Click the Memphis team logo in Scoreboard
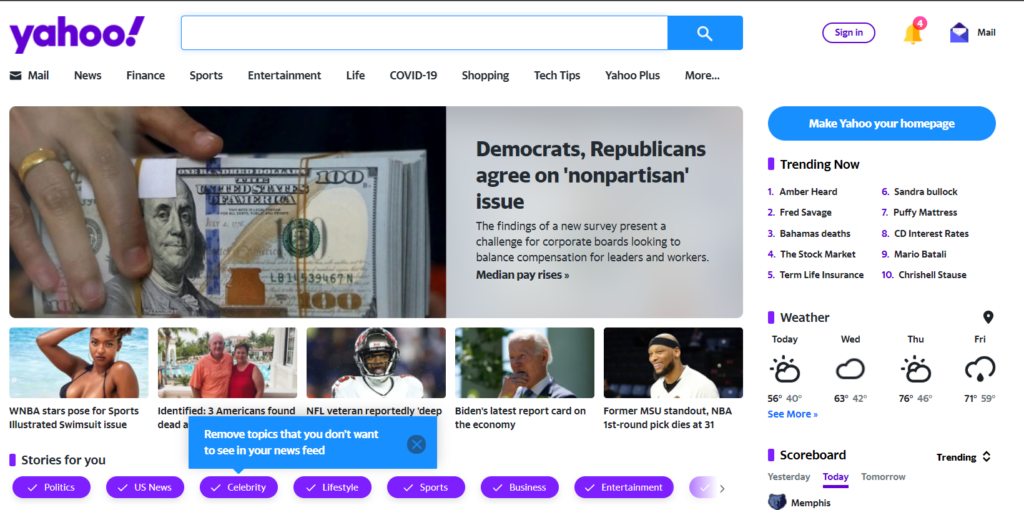 coord(777,501)
